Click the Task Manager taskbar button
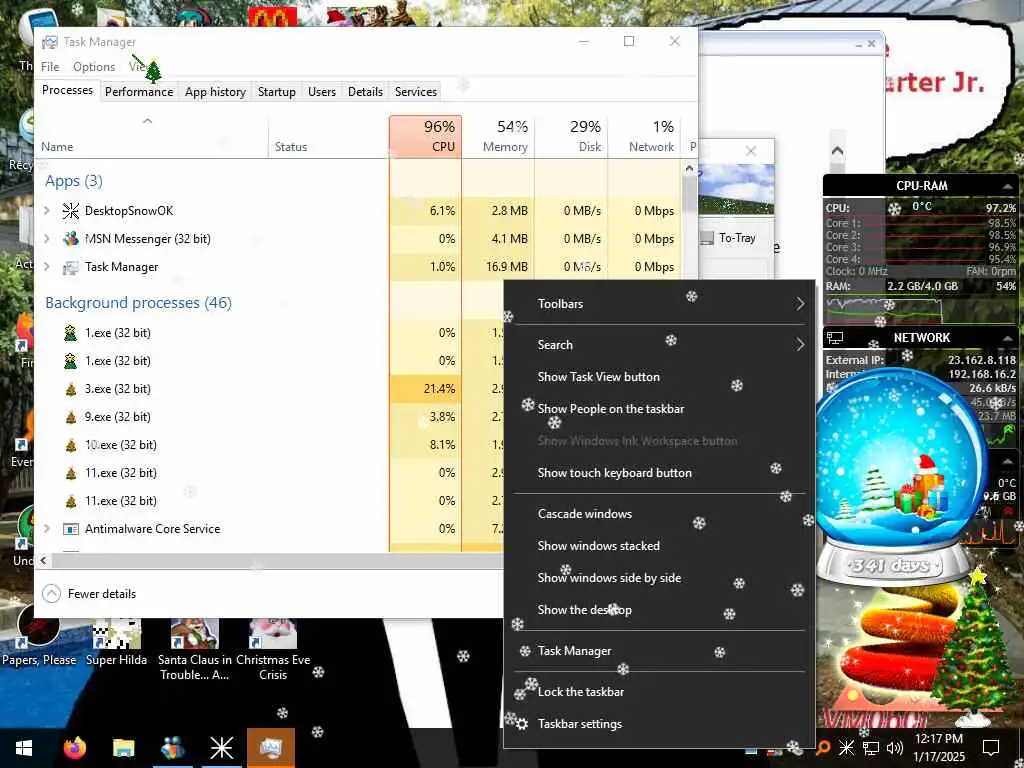This screenshot has height=768, width=1024. pos(270,748)
